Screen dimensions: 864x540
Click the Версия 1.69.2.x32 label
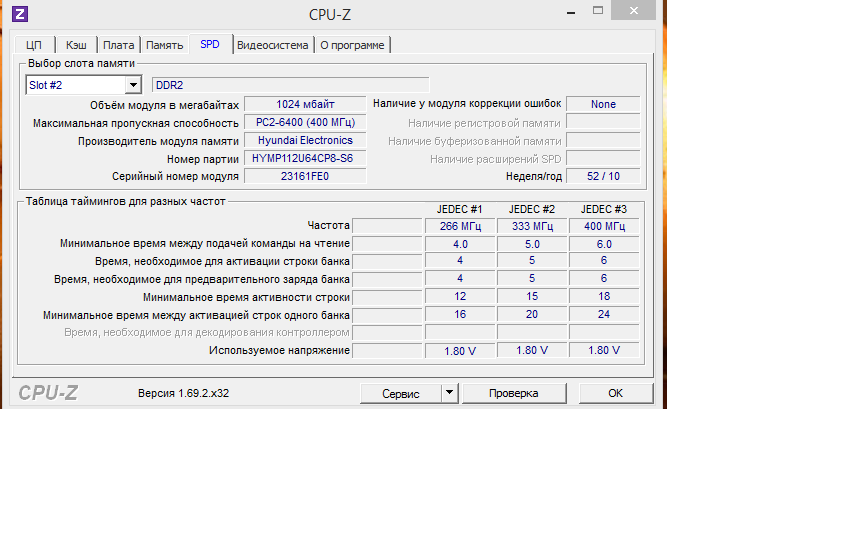(183, 393)
